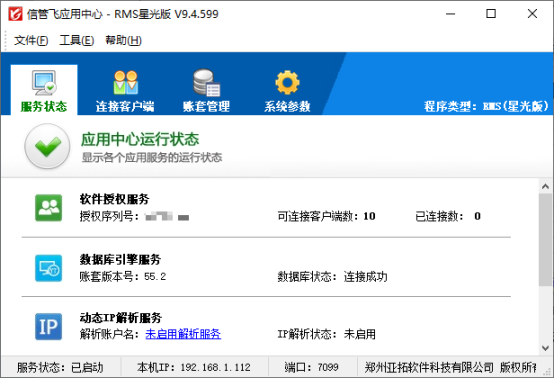Viewport: 554px width, 378px height.
Task: Click the 连接客户端 people icon
Action: pos(125,82)
